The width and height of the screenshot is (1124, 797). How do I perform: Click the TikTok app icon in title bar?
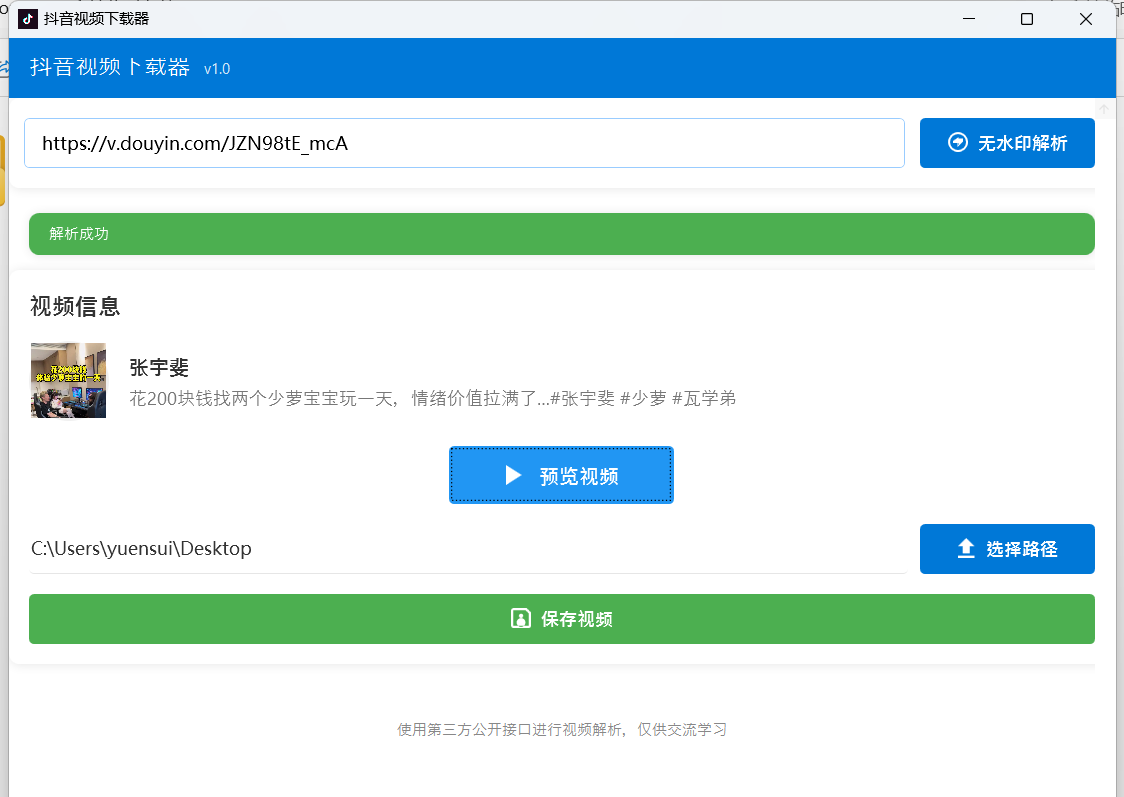(x=27, y=19)
